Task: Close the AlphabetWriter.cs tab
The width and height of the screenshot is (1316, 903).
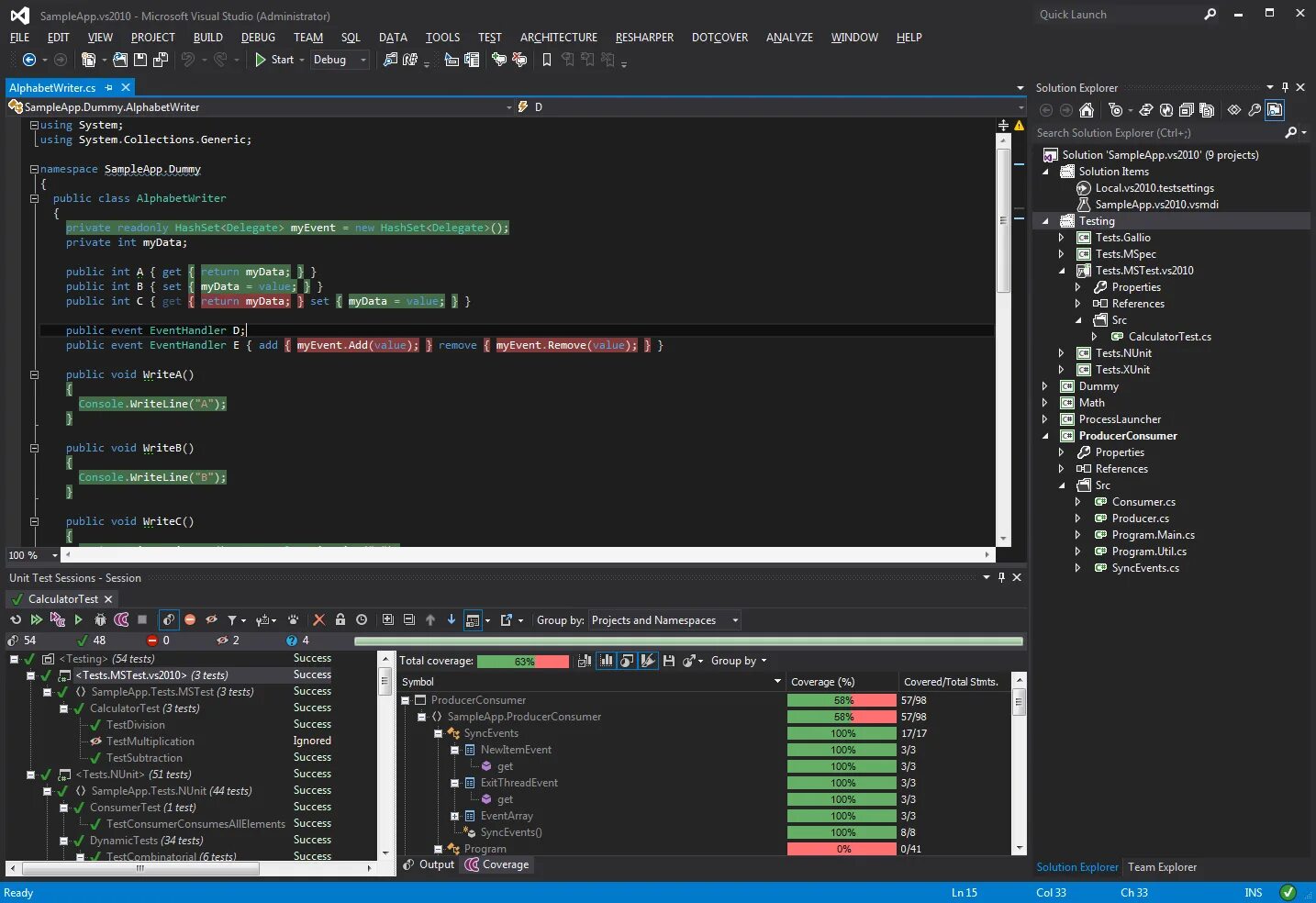Action: point(126,87)
